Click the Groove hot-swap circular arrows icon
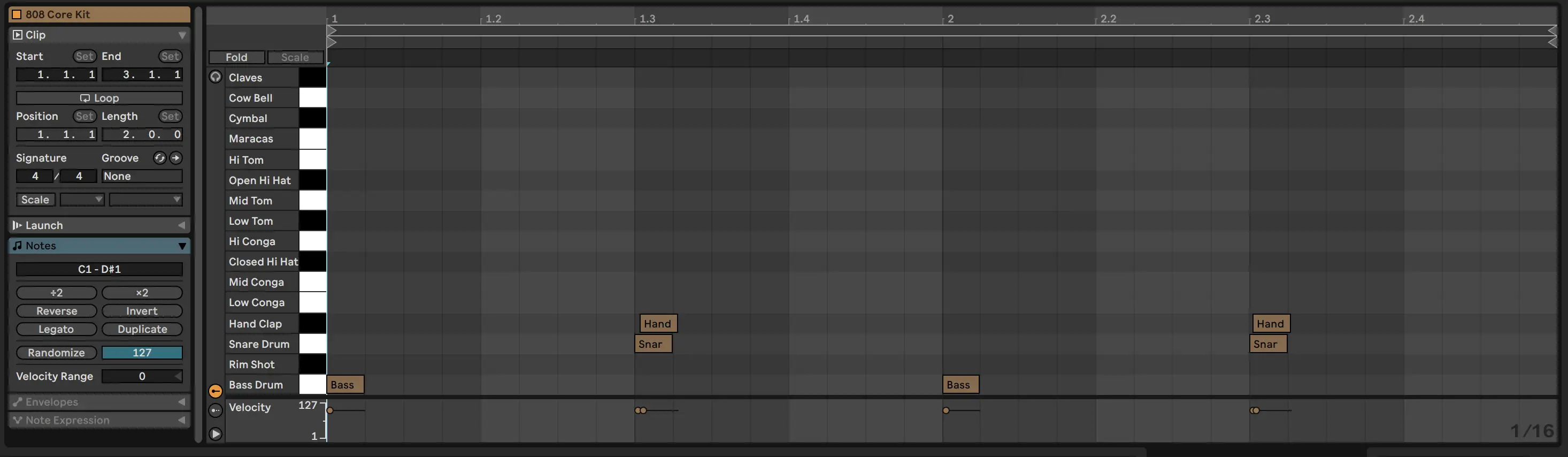 coord(159,158)
